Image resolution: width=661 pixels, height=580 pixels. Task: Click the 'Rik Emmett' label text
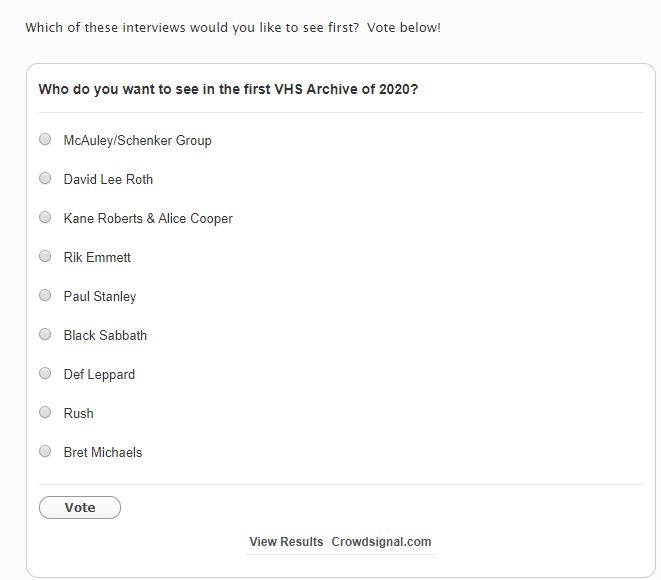pos(97,258)
